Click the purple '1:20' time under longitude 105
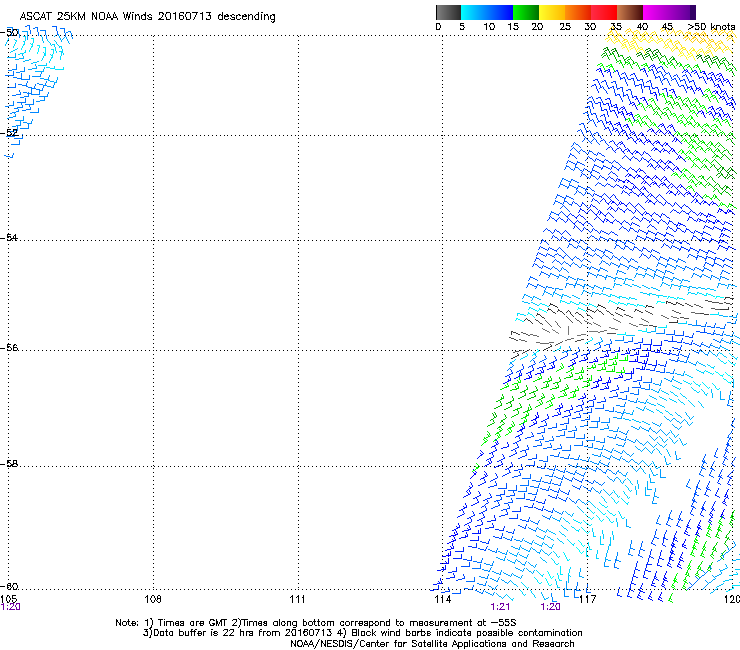 click(x=10, y=607)
